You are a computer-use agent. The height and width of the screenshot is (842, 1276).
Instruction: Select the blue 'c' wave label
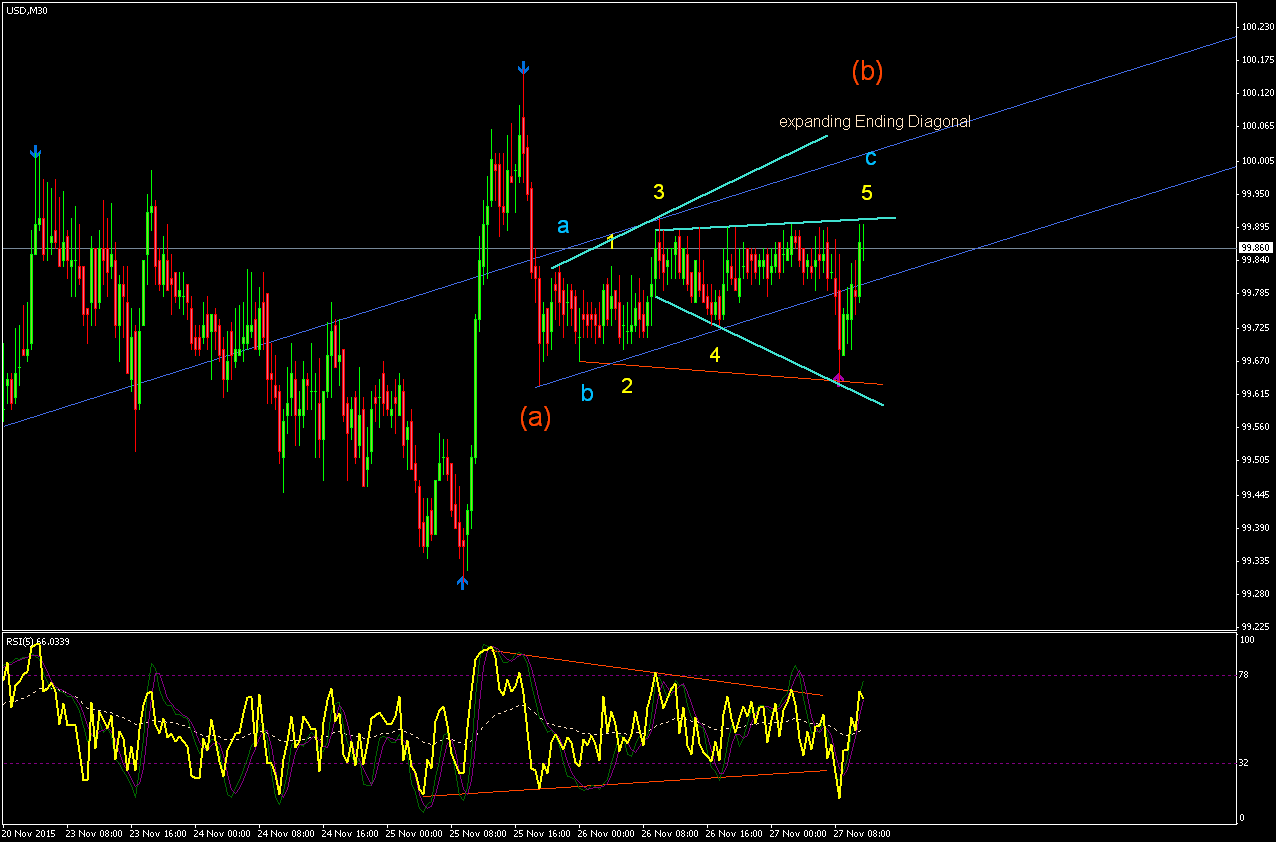(871, 158)
